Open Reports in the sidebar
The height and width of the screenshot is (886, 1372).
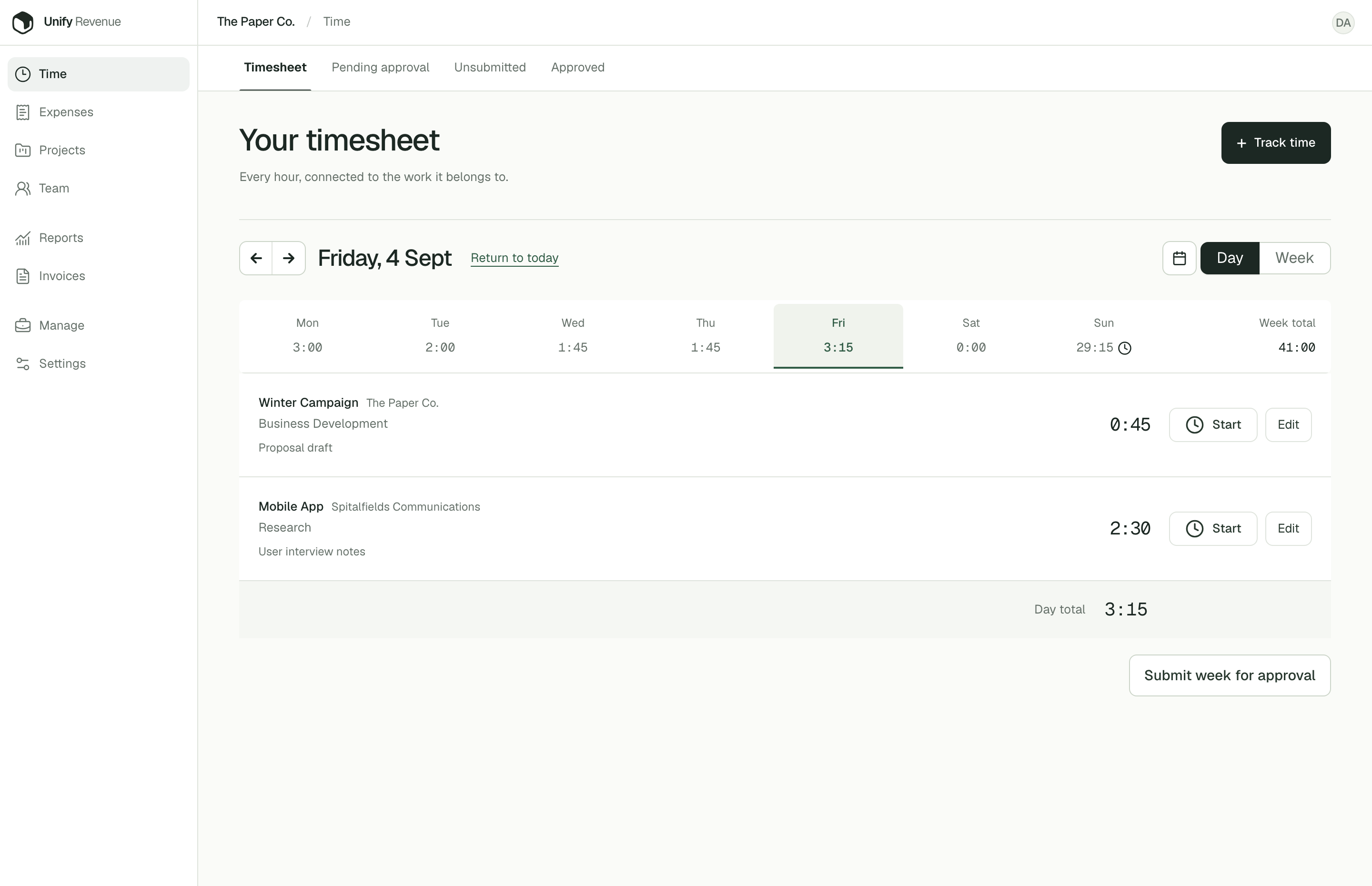pyautogui.click(x=98, y=238)
